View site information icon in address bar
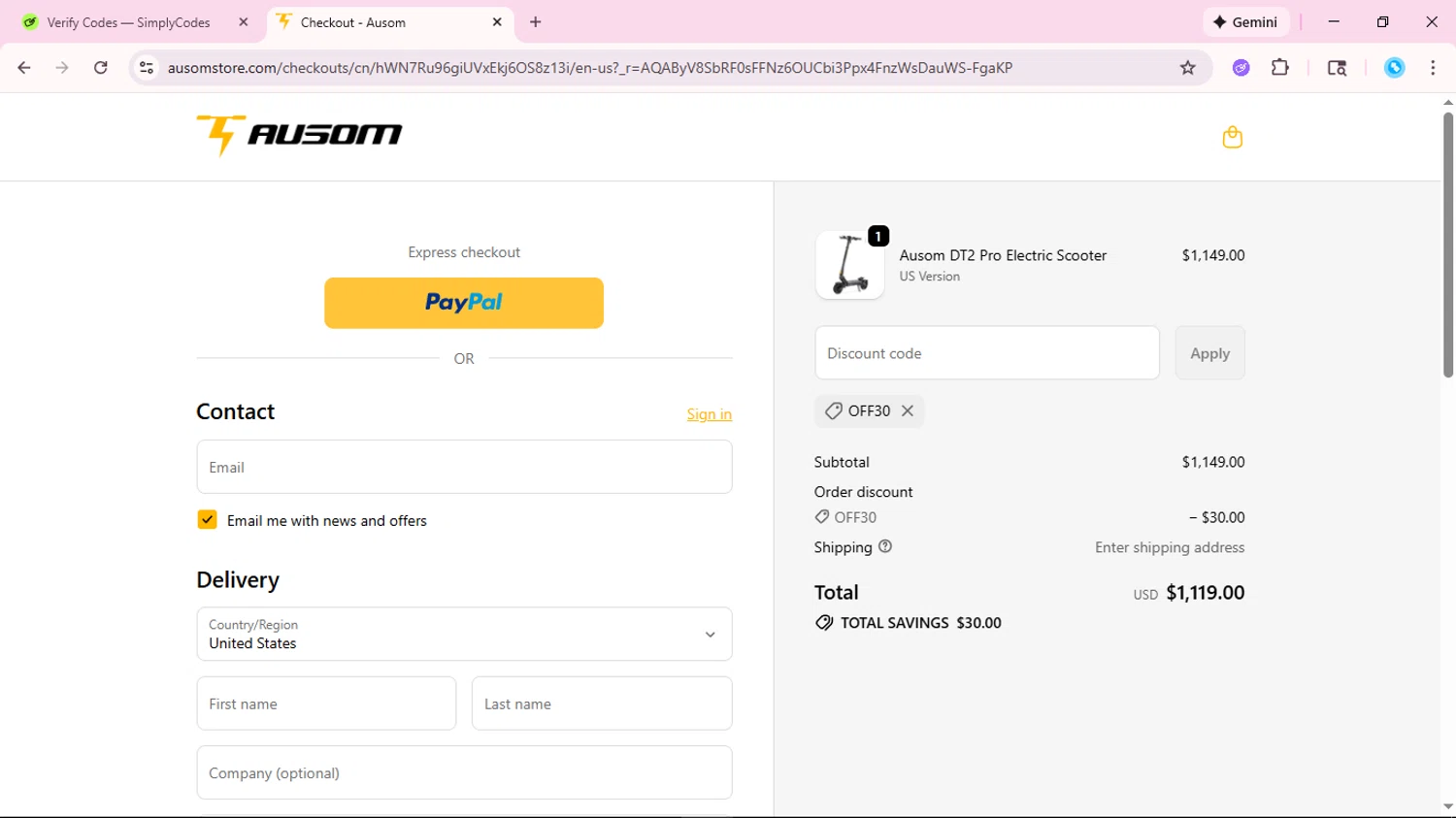Screen dimensions: 1456x818 tap(147, 67)
